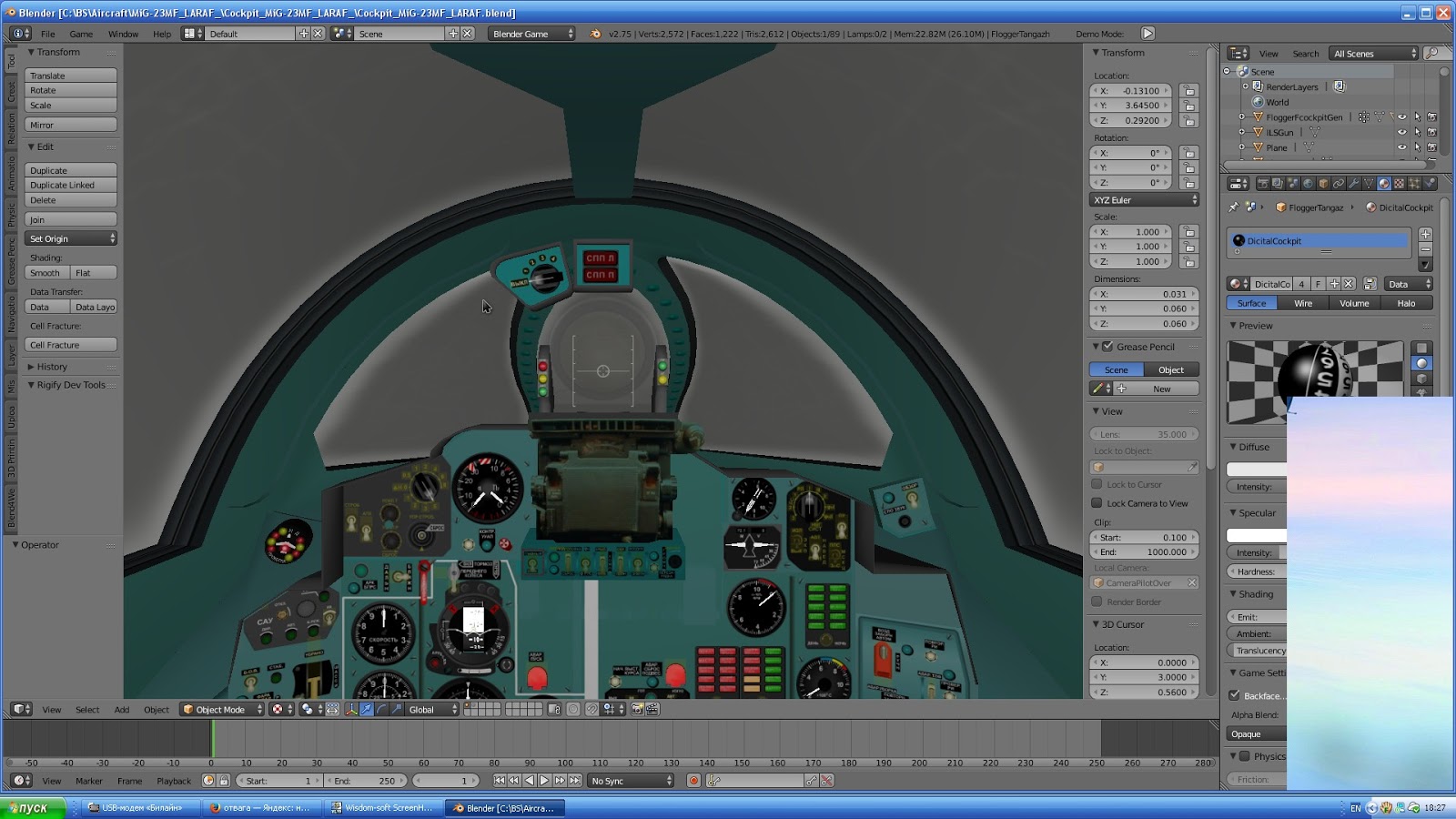Open the Particles properties tab icon

[x=1414, y=184]
